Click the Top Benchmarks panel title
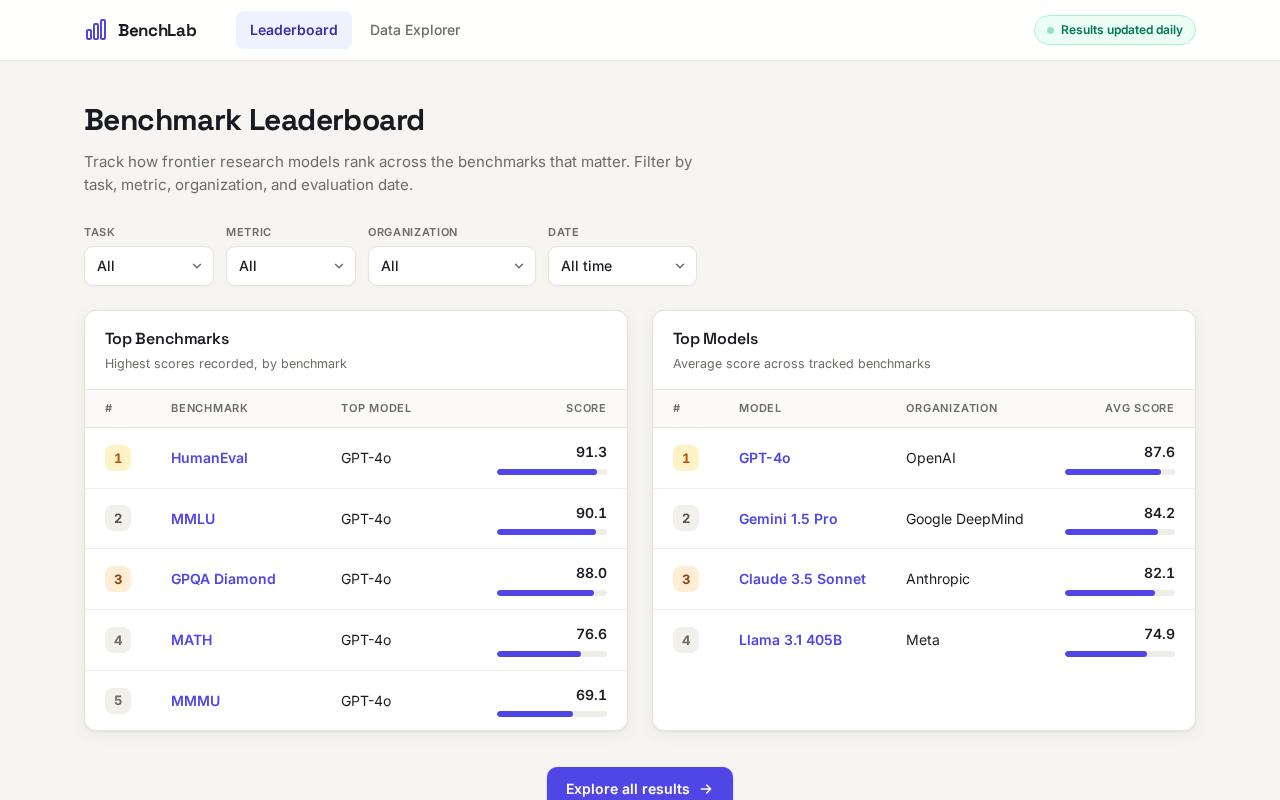Screen dimensions: 1280x800 tap(167, 339)
